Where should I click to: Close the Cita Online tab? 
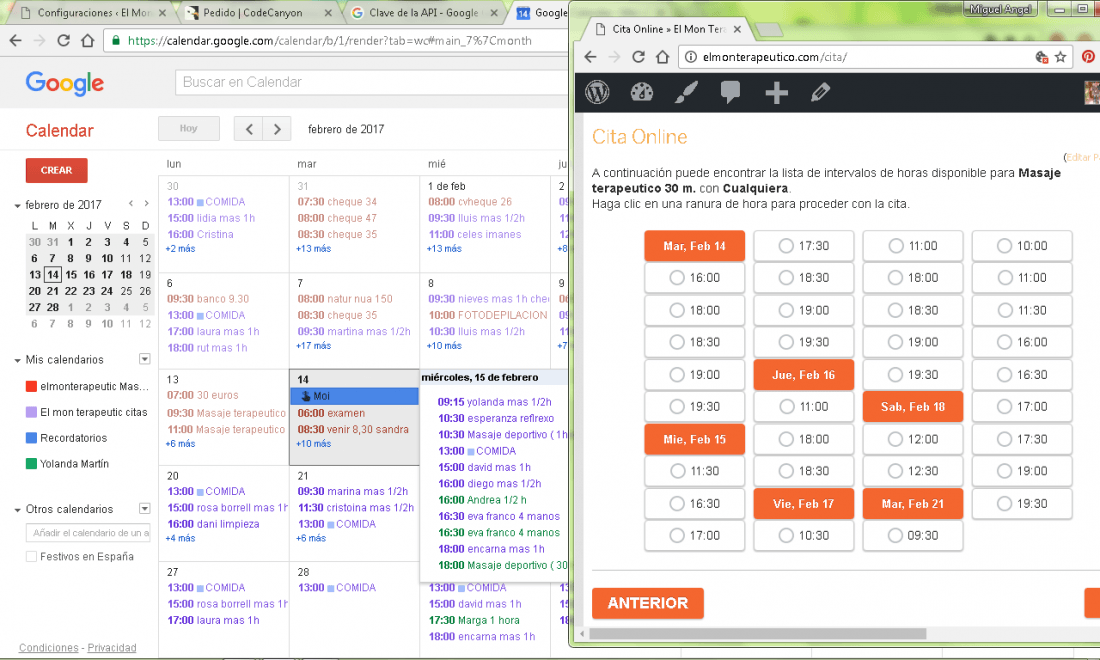(x=737, y=29)
